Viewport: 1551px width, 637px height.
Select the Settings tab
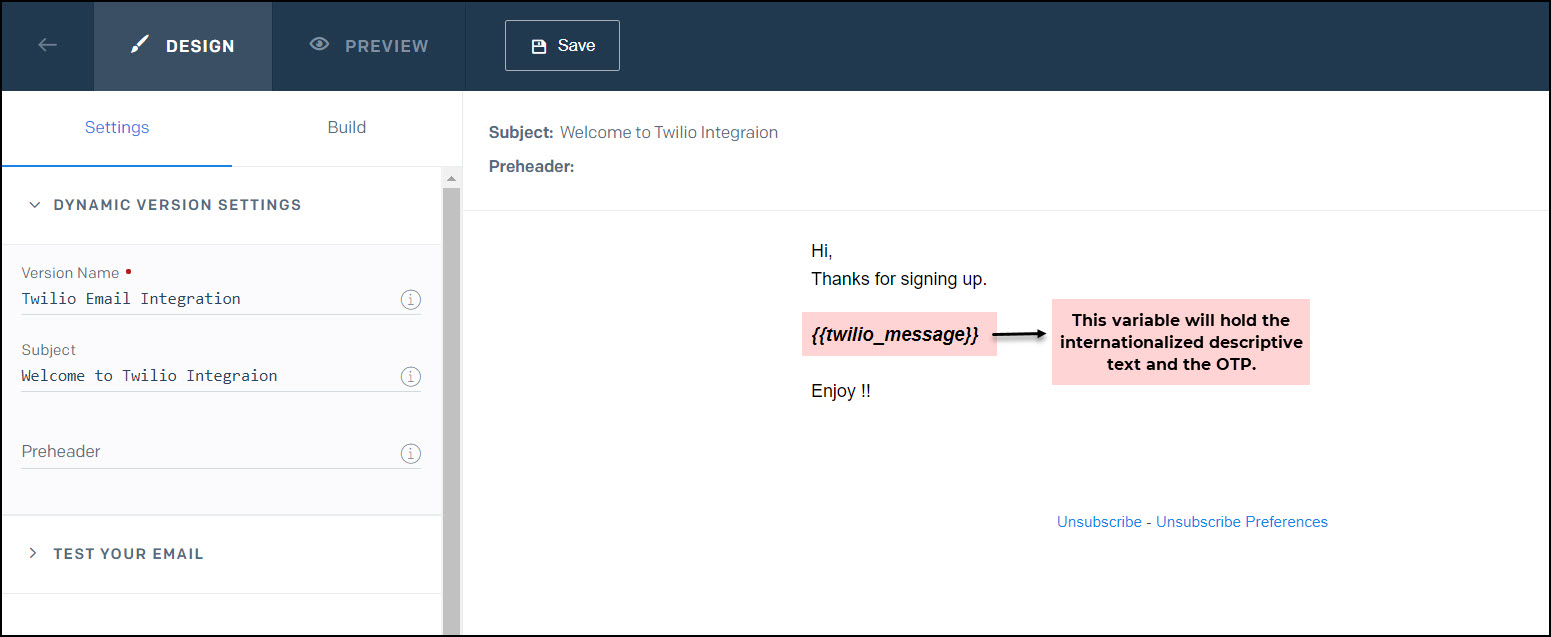click(117, 128)
